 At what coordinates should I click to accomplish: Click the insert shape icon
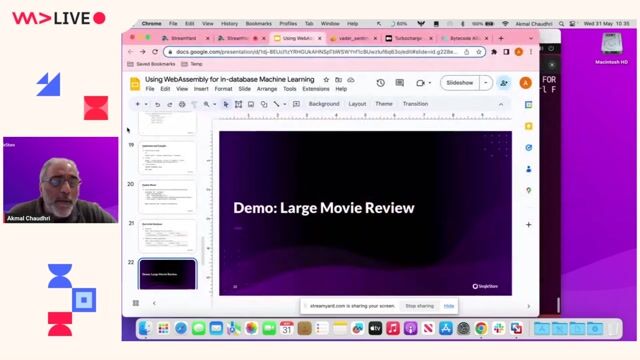tap(264, 104)
